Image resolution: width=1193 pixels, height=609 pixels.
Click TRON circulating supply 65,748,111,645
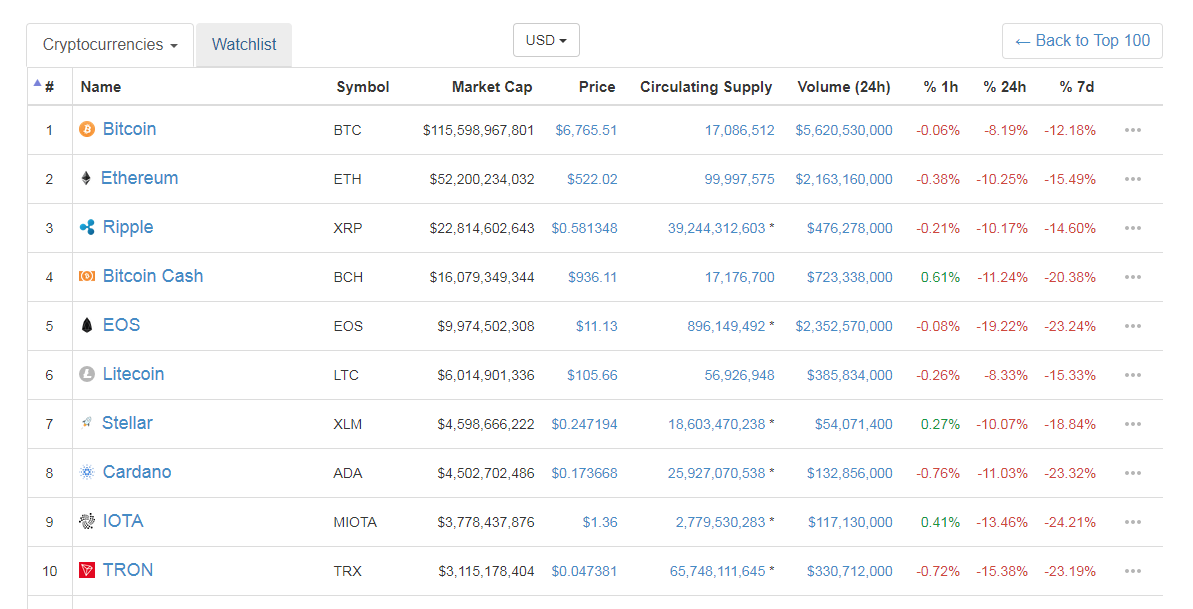click(717, 571)
